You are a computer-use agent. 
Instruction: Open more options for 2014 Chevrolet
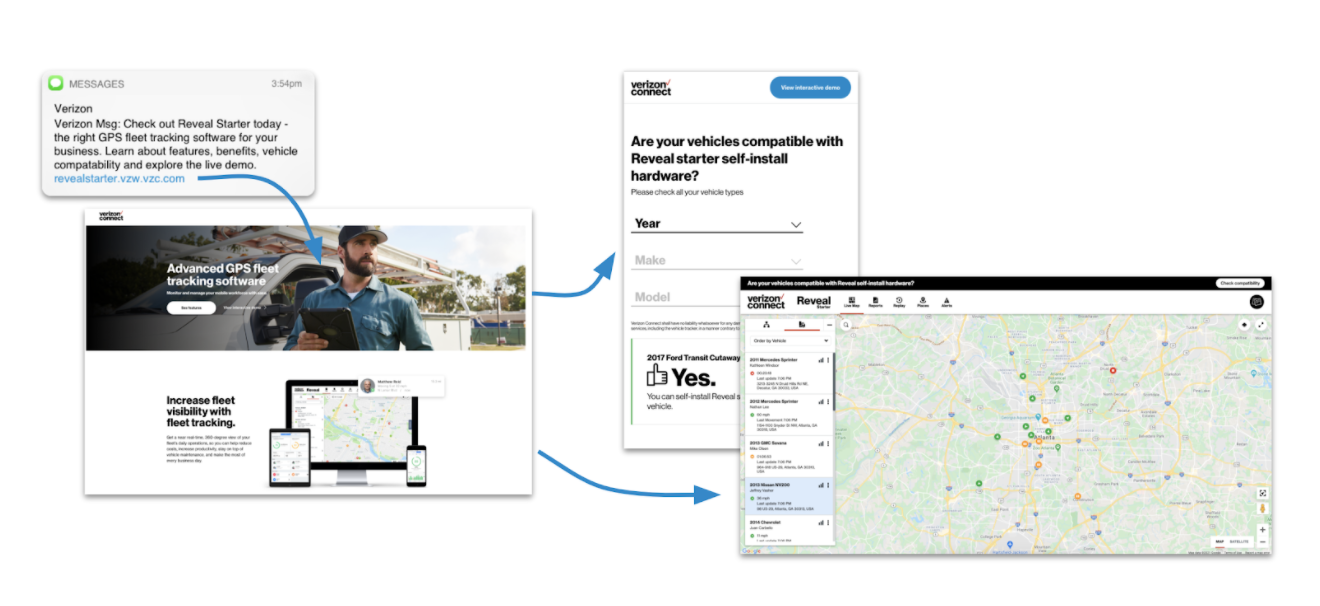point(828,523)
